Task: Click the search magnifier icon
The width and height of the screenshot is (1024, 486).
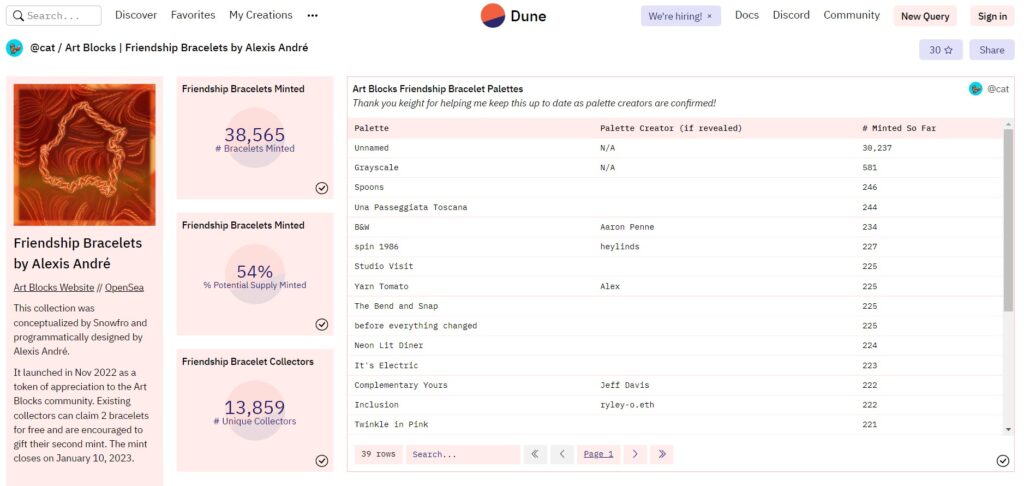Action: click(x=18, y=16)
